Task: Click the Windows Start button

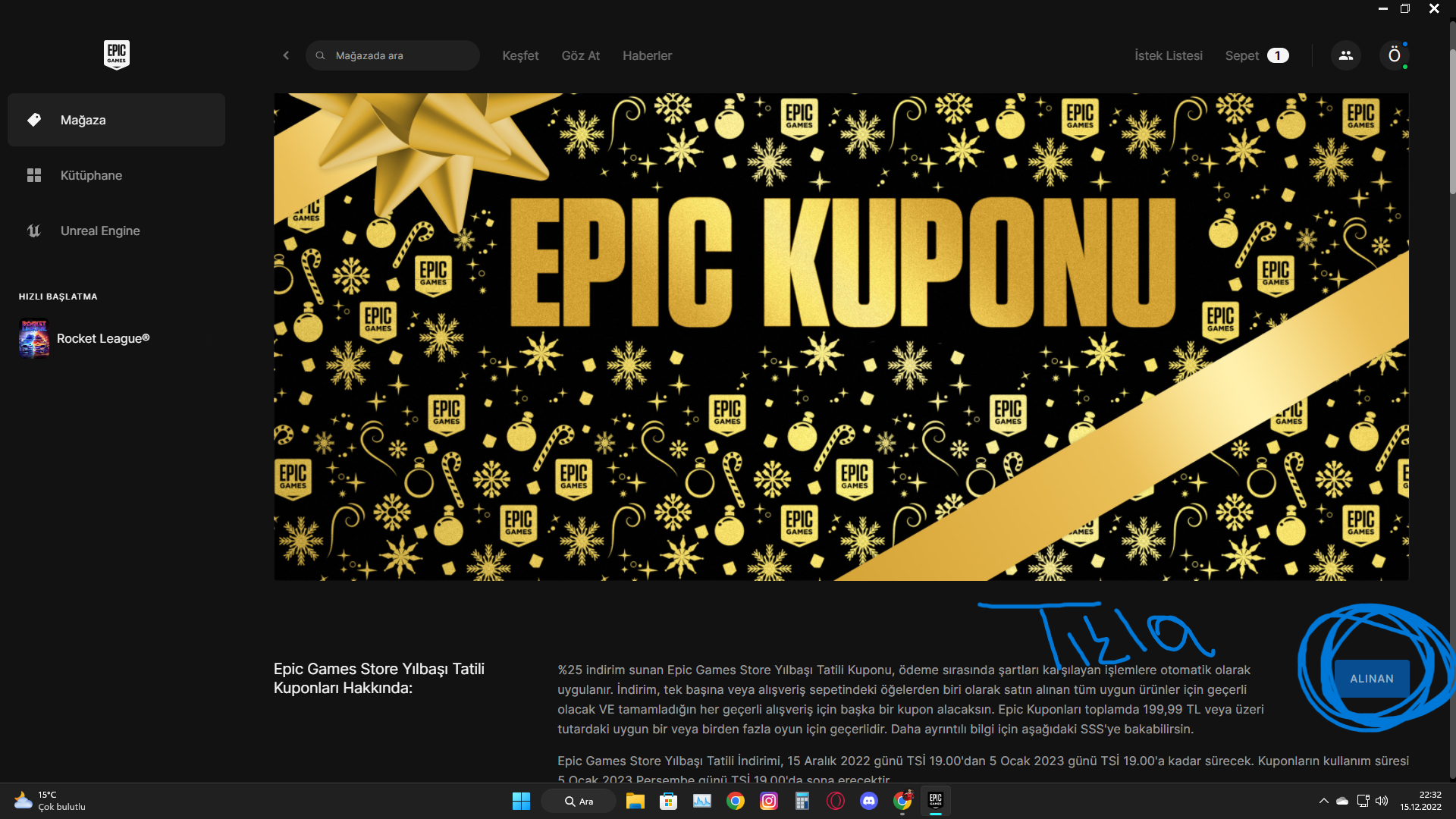Action: 521,801
